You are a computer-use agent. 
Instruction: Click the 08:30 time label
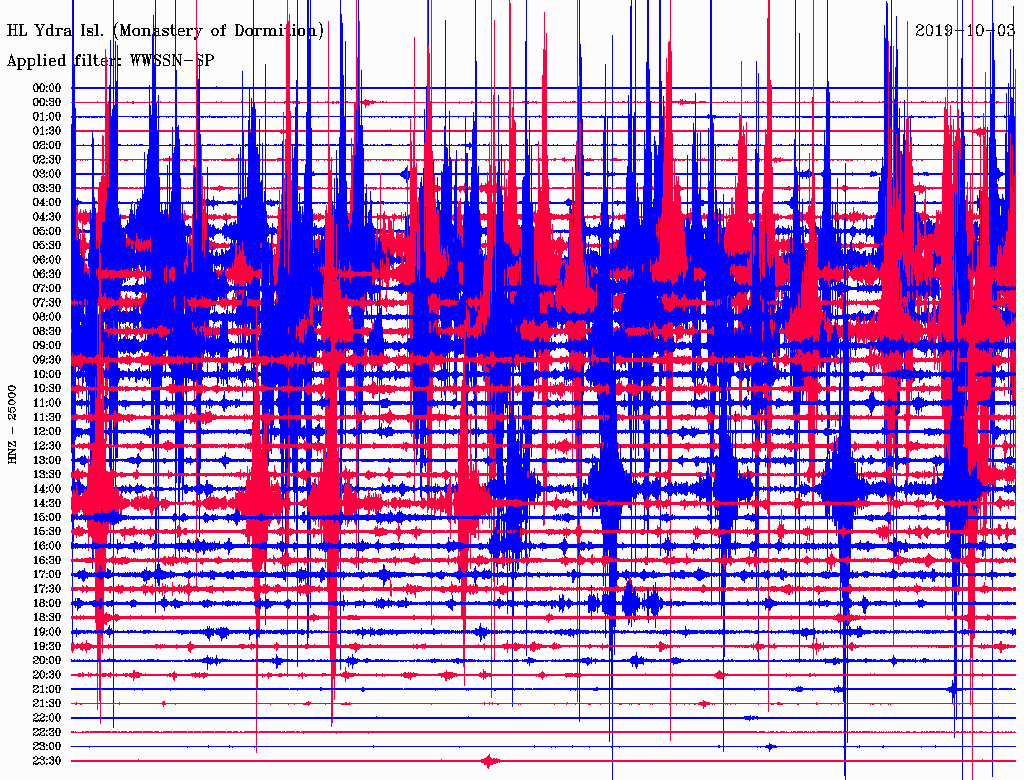pos(47,332)
